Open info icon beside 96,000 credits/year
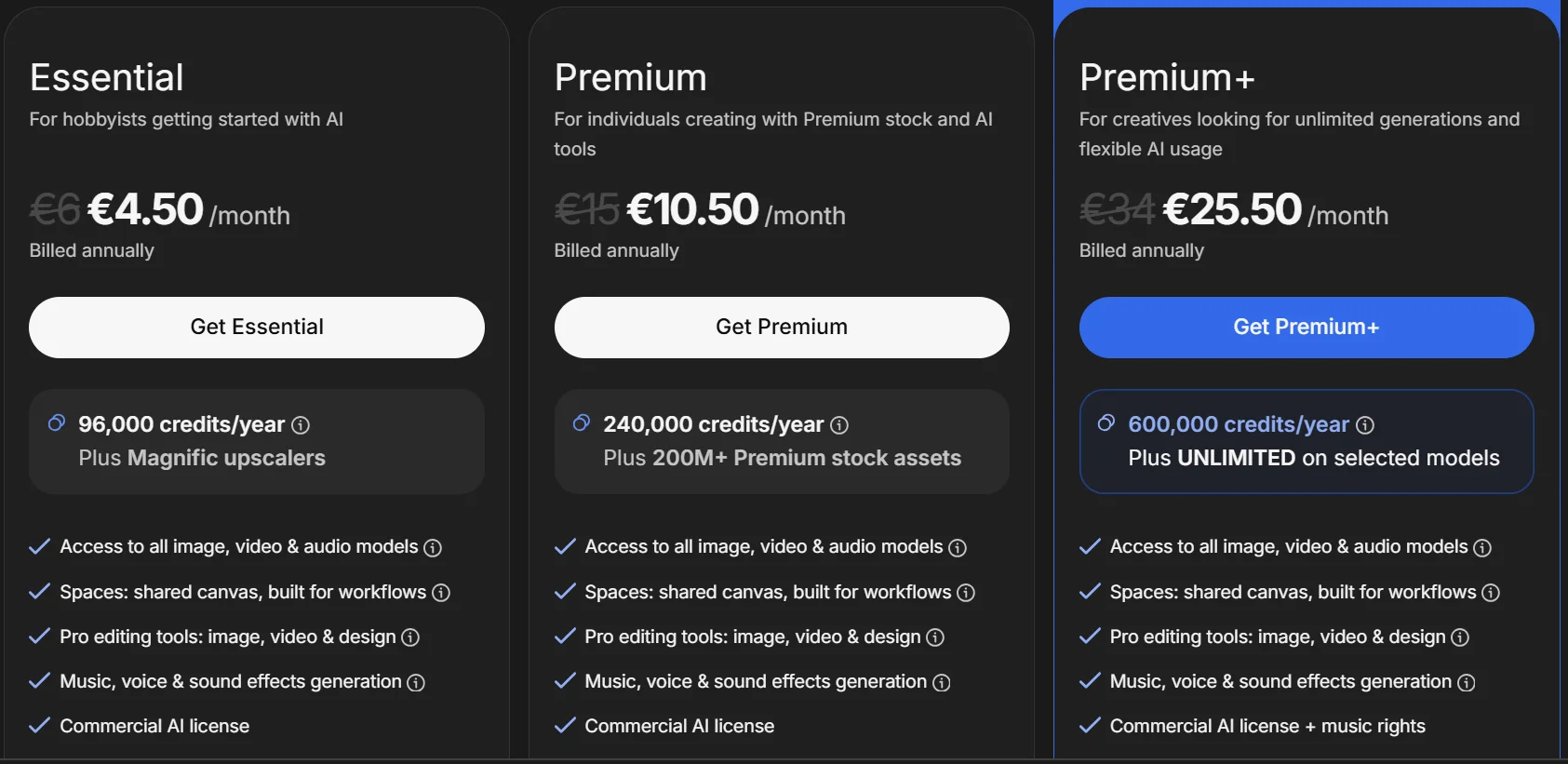The image size is (1568, 764). 301,425
